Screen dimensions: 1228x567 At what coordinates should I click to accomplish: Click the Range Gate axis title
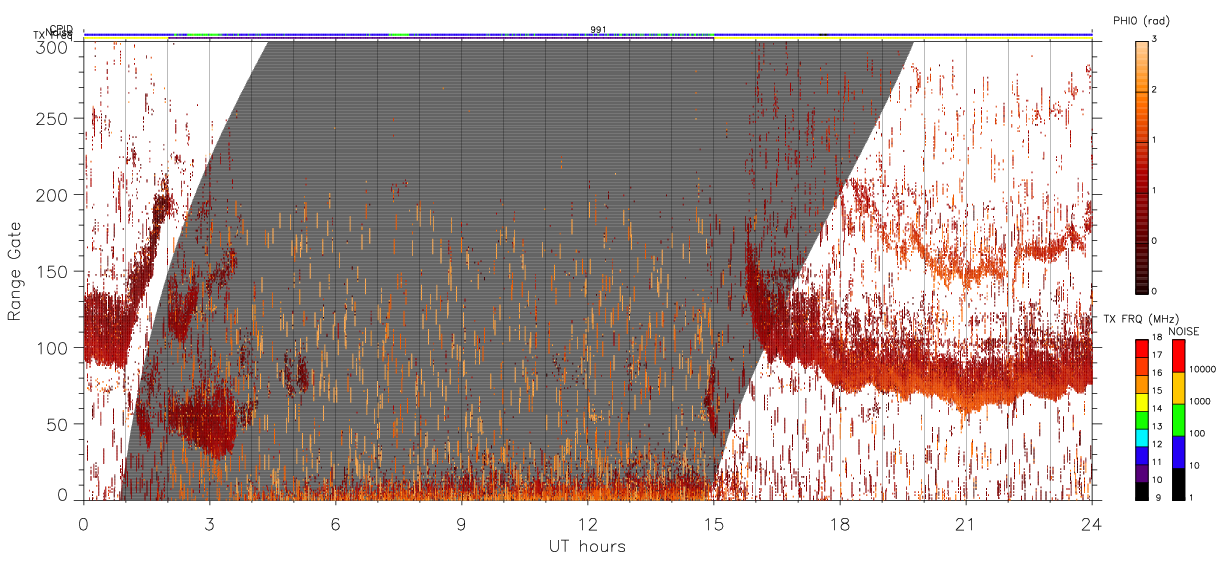point(15,271)
